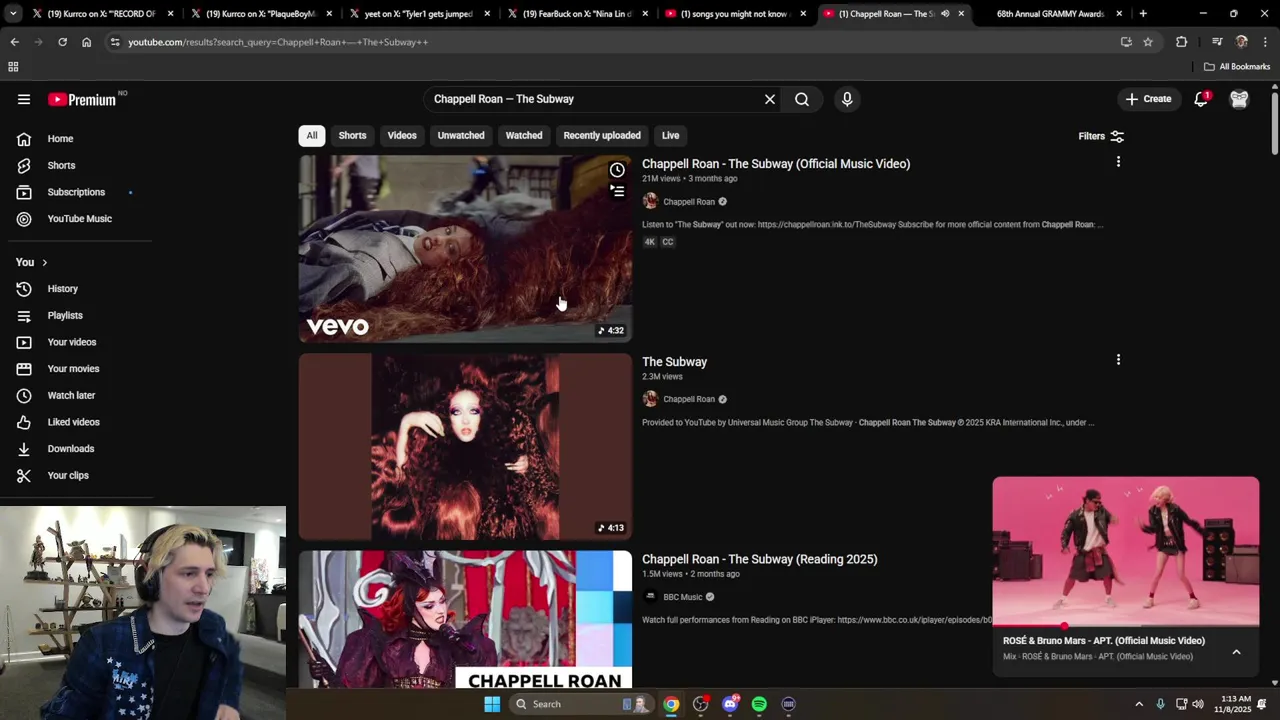
Task: Open 'The Subway' video title link
Action: coord(674,362)
